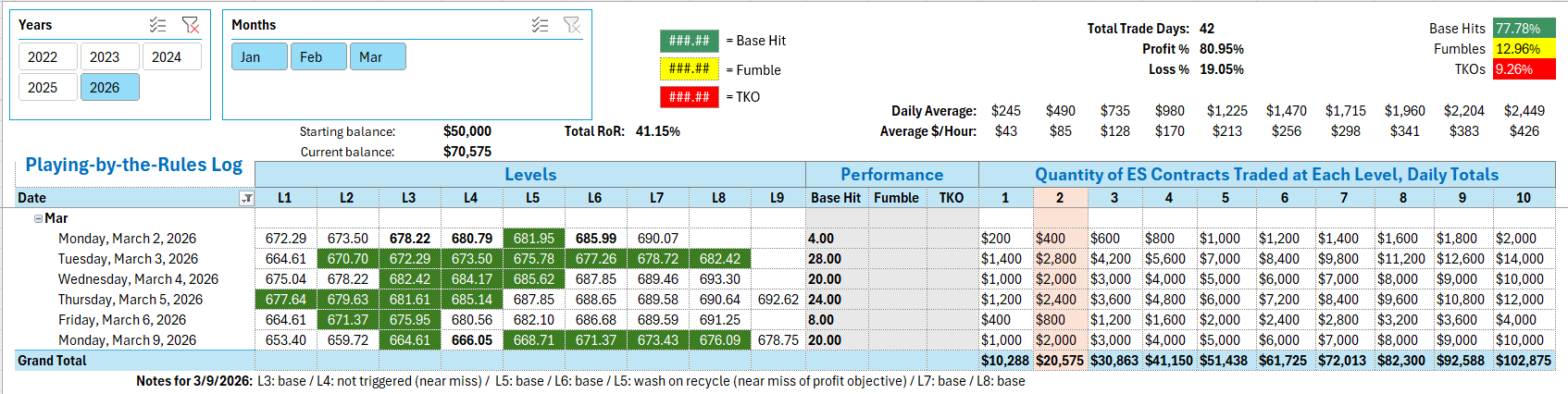Select the red TKO legend swatch
This screenshot has height=394, width=1568.
(689, 96)
